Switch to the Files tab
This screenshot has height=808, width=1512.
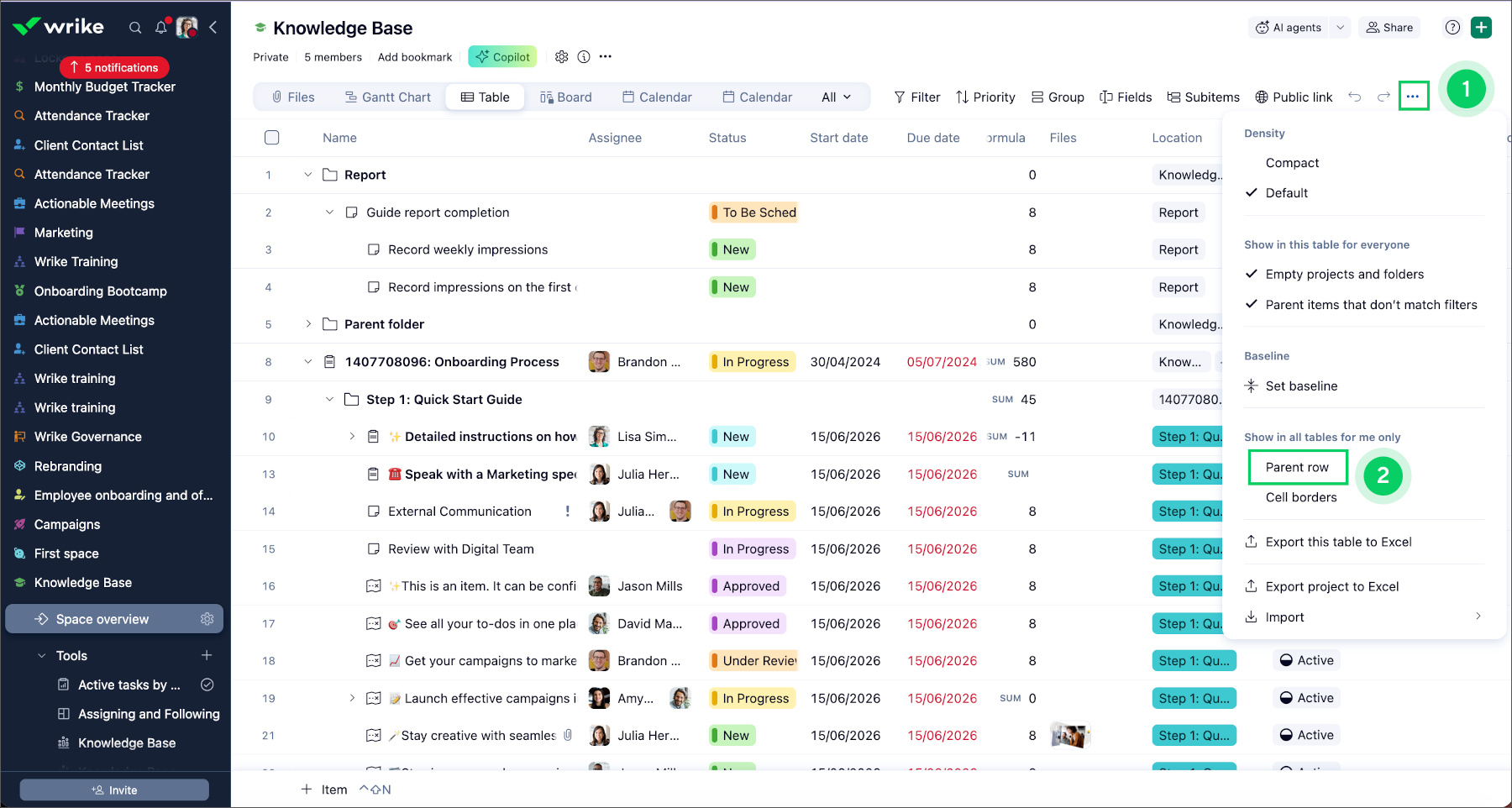[x=293, y=97]
